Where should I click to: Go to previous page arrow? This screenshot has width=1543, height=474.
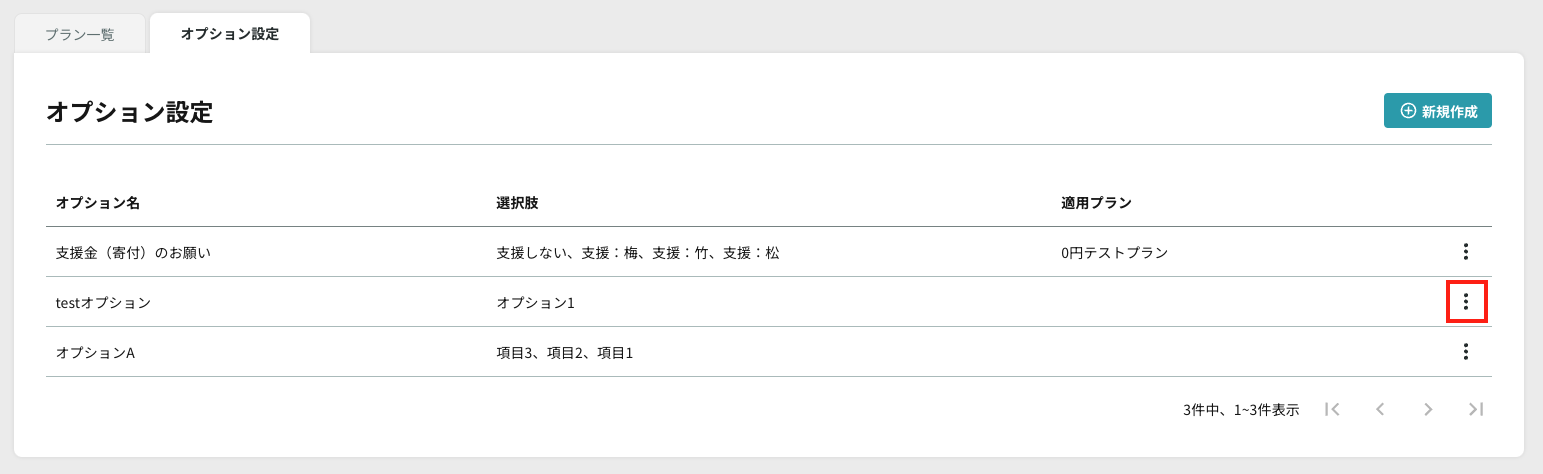tap(1380, 409)
